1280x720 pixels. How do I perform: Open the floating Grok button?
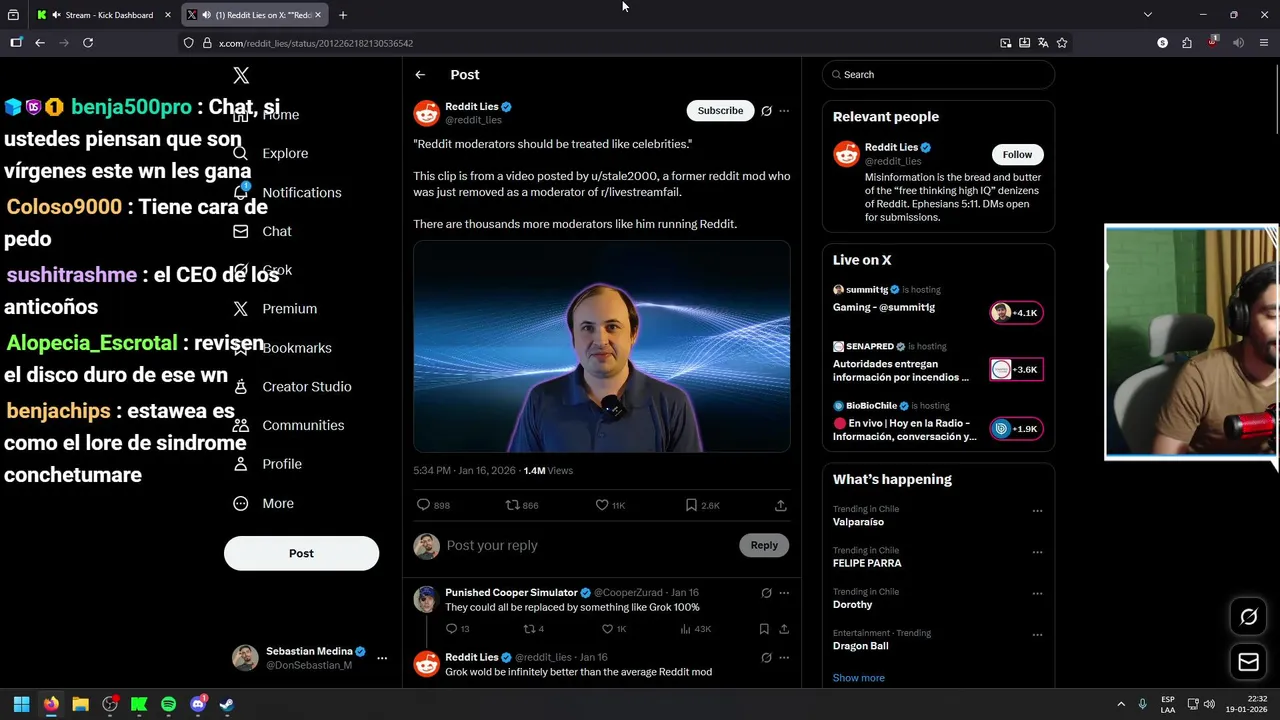tap(1248, 617)
